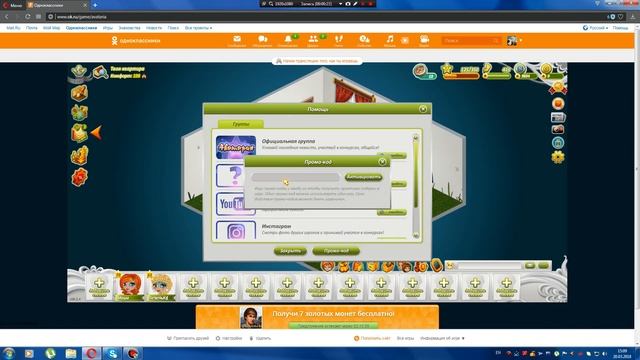
Task: Open the game settings gear icon at right
Action: (x=558, y=157)
